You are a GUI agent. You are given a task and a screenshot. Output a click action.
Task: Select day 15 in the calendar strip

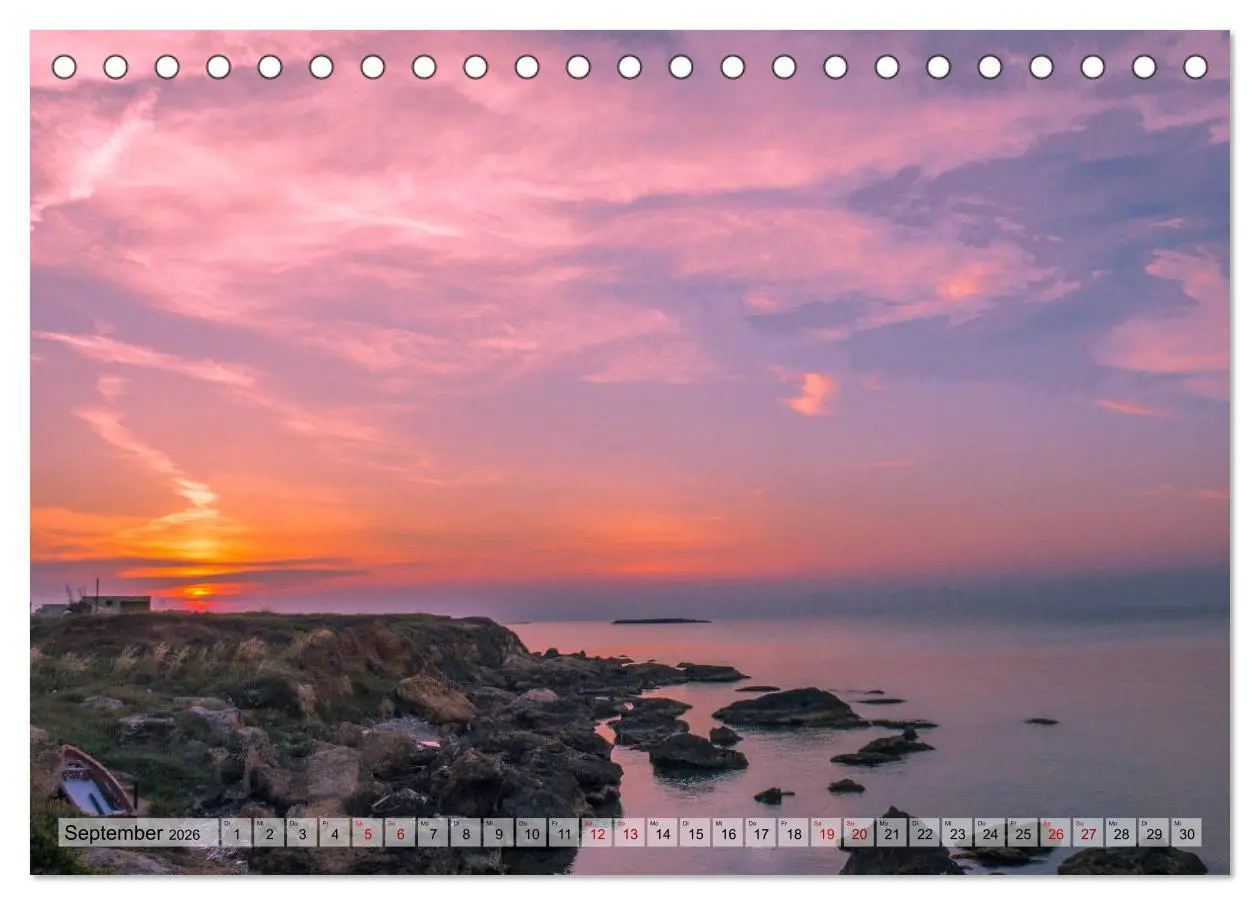(695, 833)
